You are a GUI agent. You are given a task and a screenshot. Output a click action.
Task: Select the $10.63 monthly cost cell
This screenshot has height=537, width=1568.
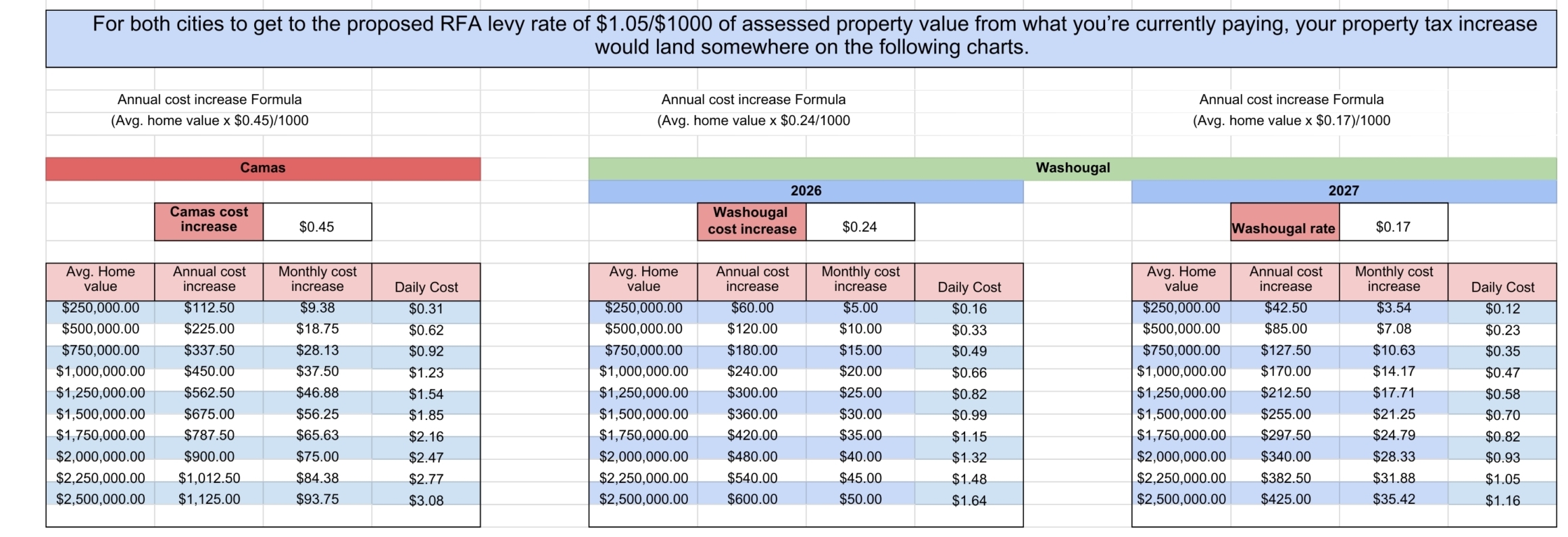[1394, 351]
